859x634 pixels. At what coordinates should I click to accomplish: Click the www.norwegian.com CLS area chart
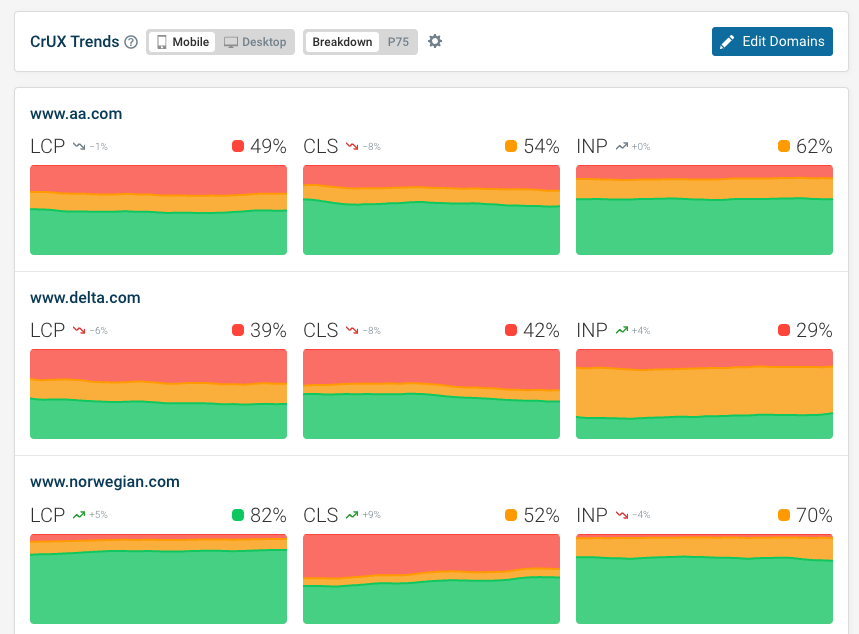pos(431,578)
